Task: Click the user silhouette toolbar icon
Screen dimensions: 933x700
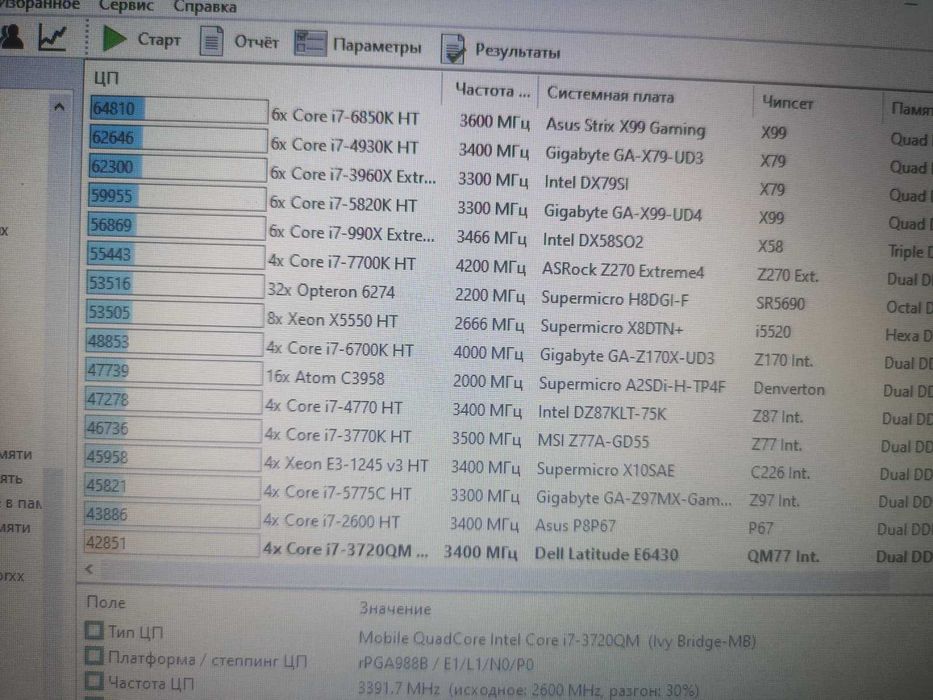Action: tap(12, 36)
